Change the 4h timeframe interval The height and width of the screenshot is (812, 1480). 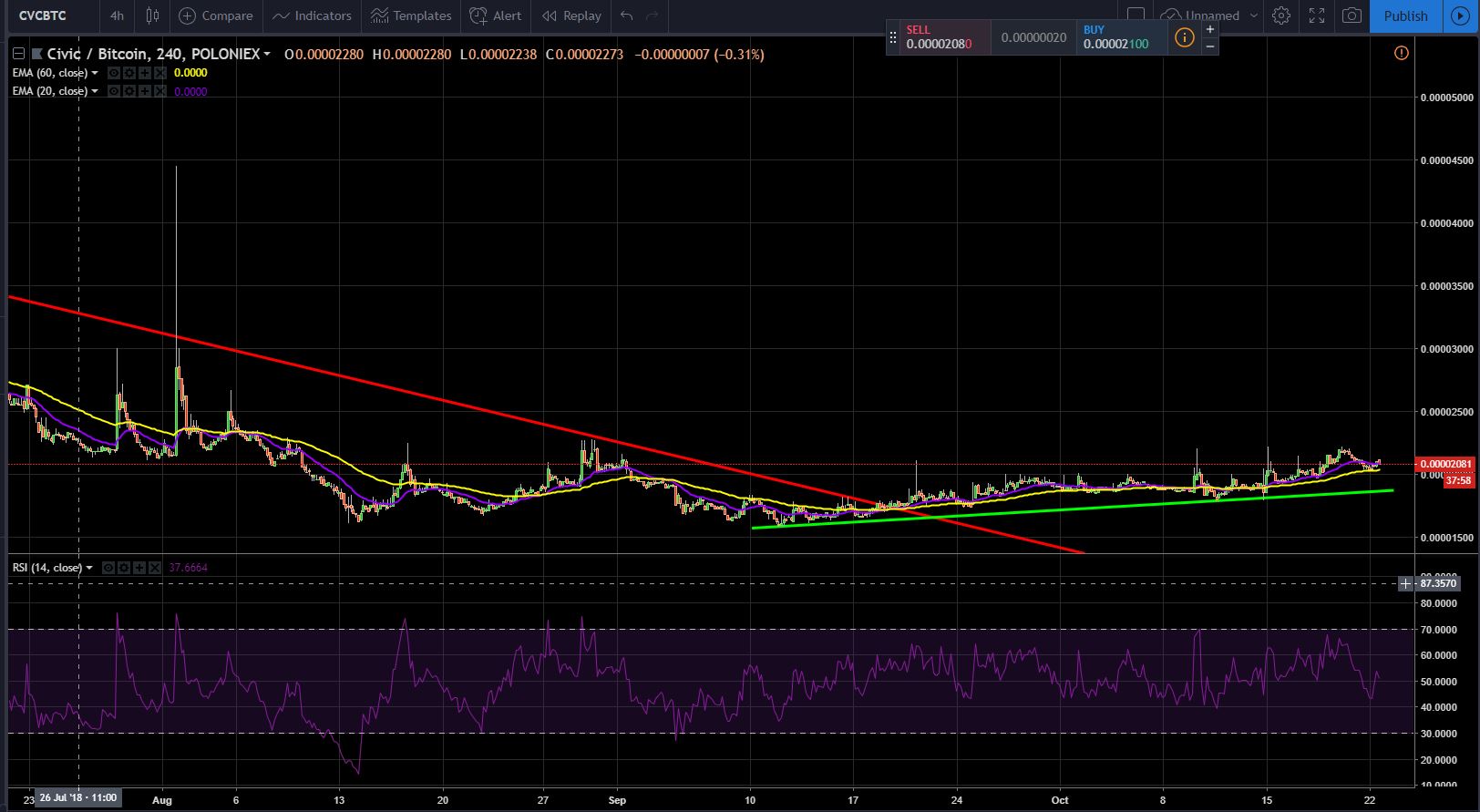[117, 15]
